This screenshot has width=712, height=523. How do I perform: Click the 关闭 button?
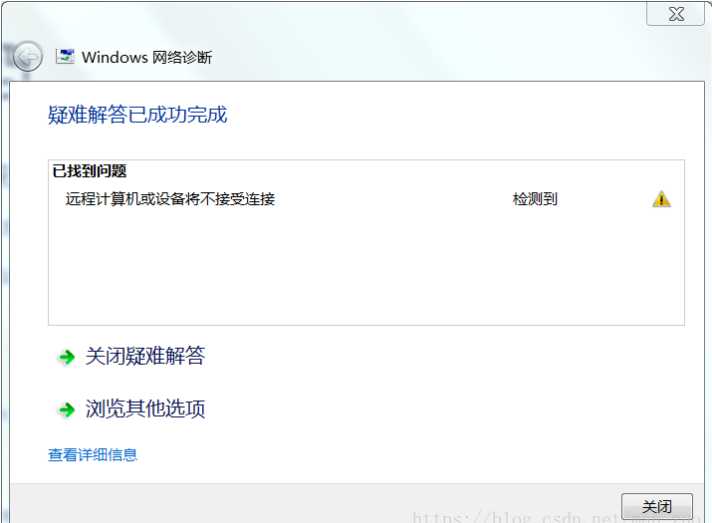point(657,506)
